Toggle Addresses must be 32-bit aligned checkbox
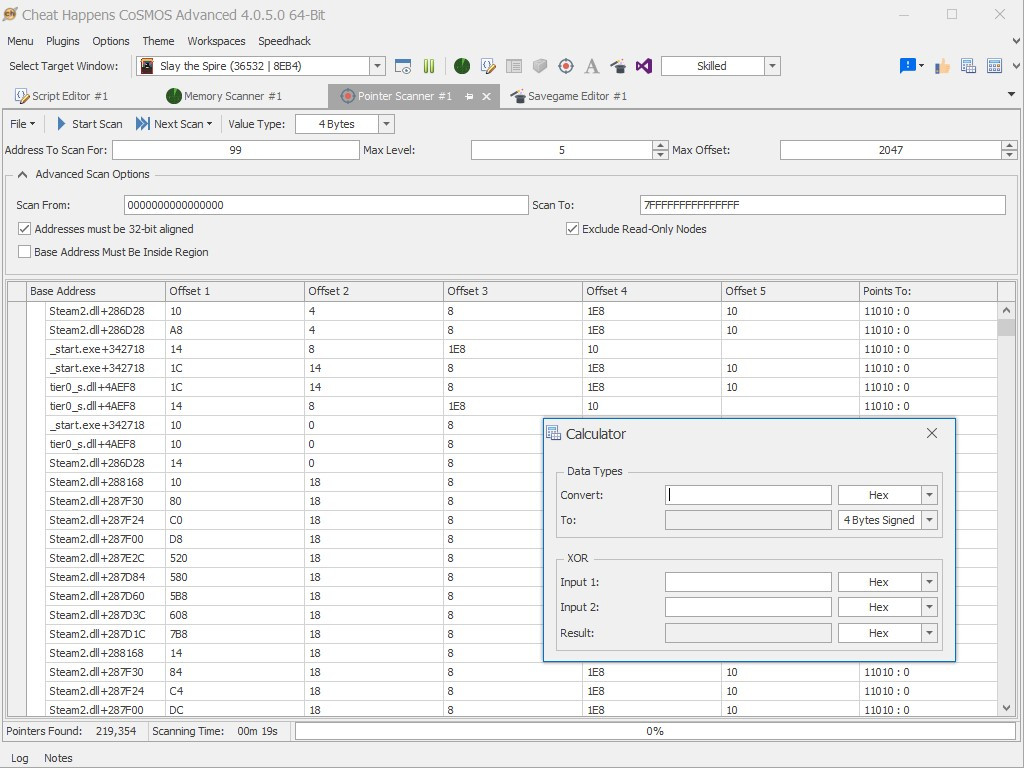Viewport: 1024px width, 768px height. pyautogui.click(x=24, y=229)
